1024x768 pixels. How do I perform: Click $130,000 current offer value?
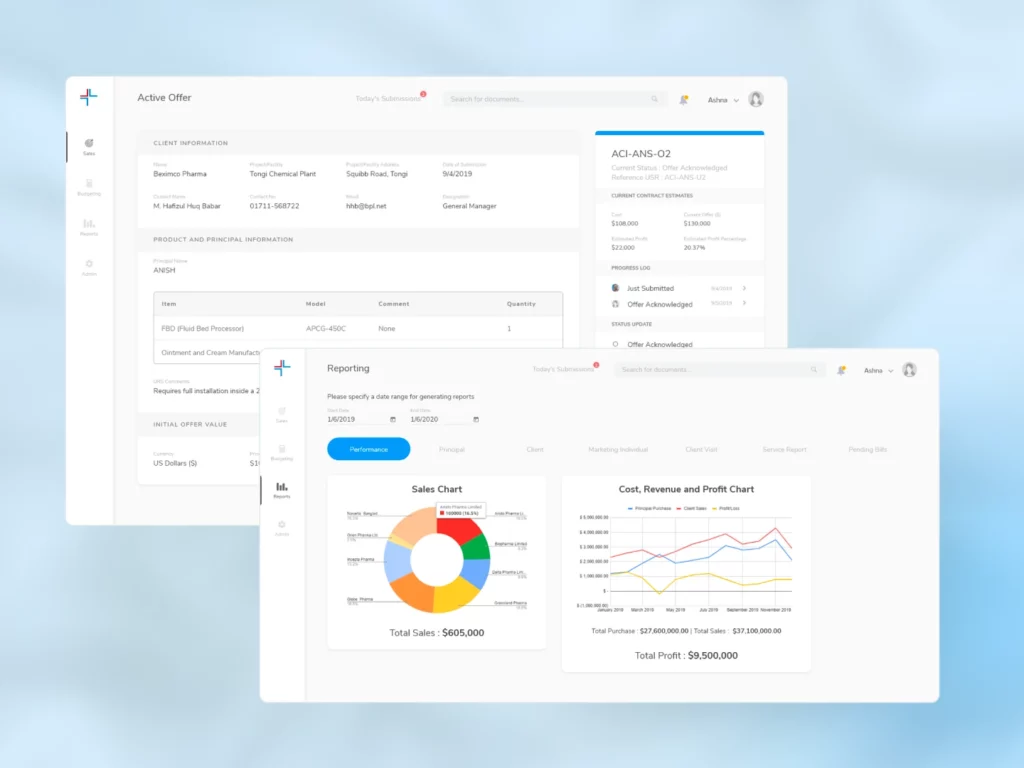(x=697, y=223)
